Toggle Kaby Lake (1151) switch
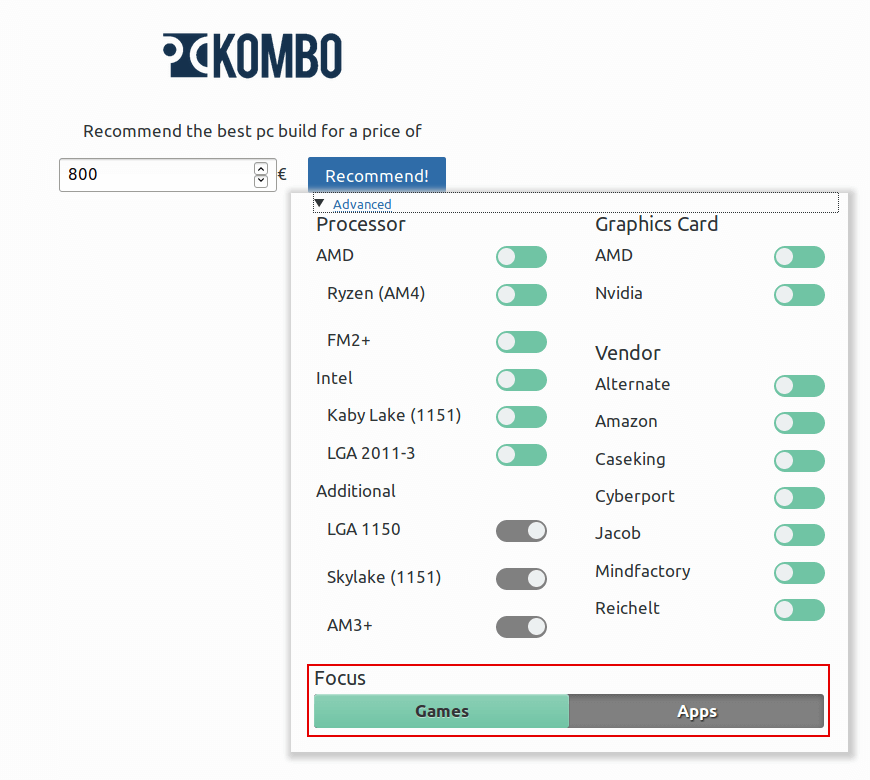 tap(521, 417)
